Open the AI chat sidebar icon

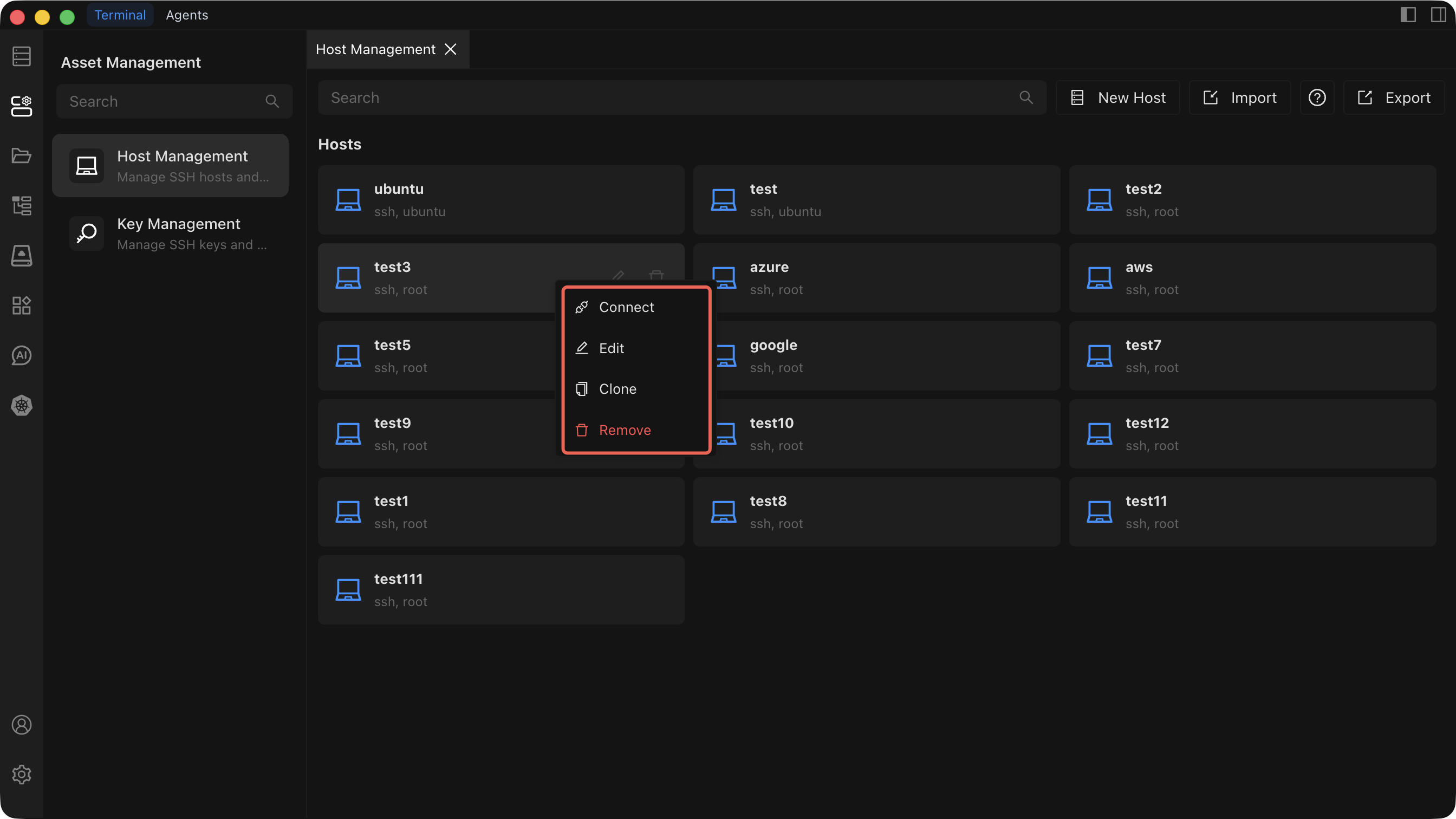click(x=22, y=355)
